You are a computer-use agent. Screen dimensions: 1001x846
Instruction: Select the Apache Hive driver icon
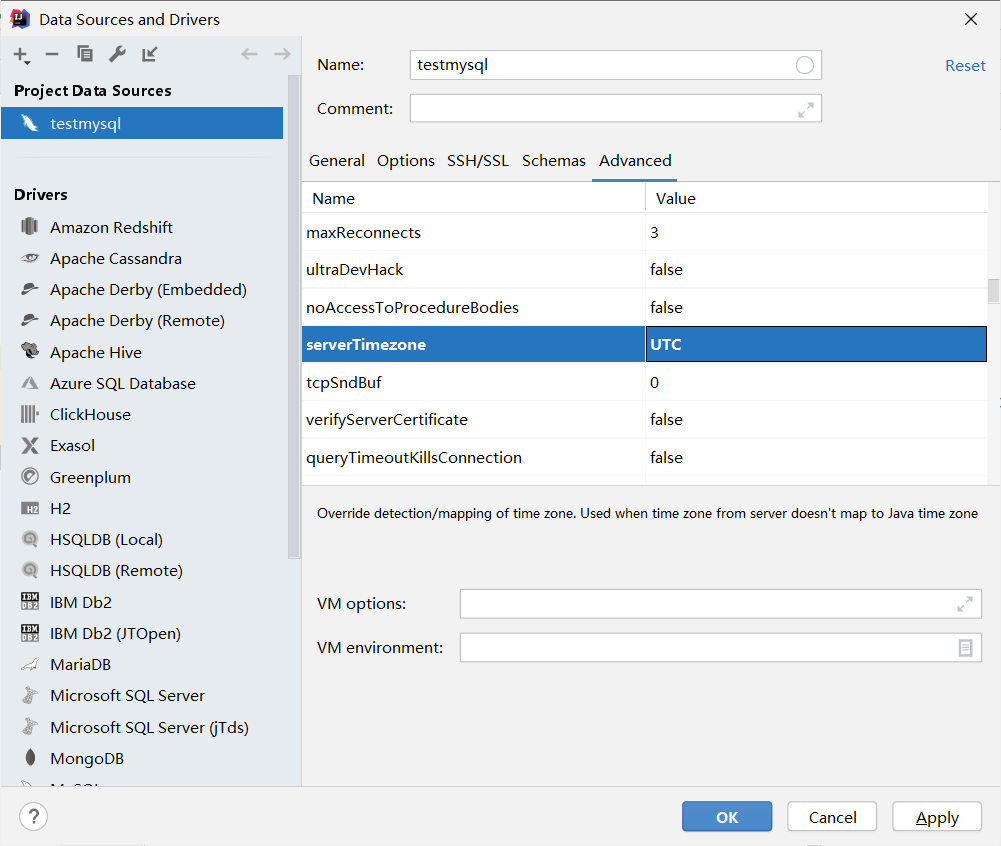(x=32, y=351)
